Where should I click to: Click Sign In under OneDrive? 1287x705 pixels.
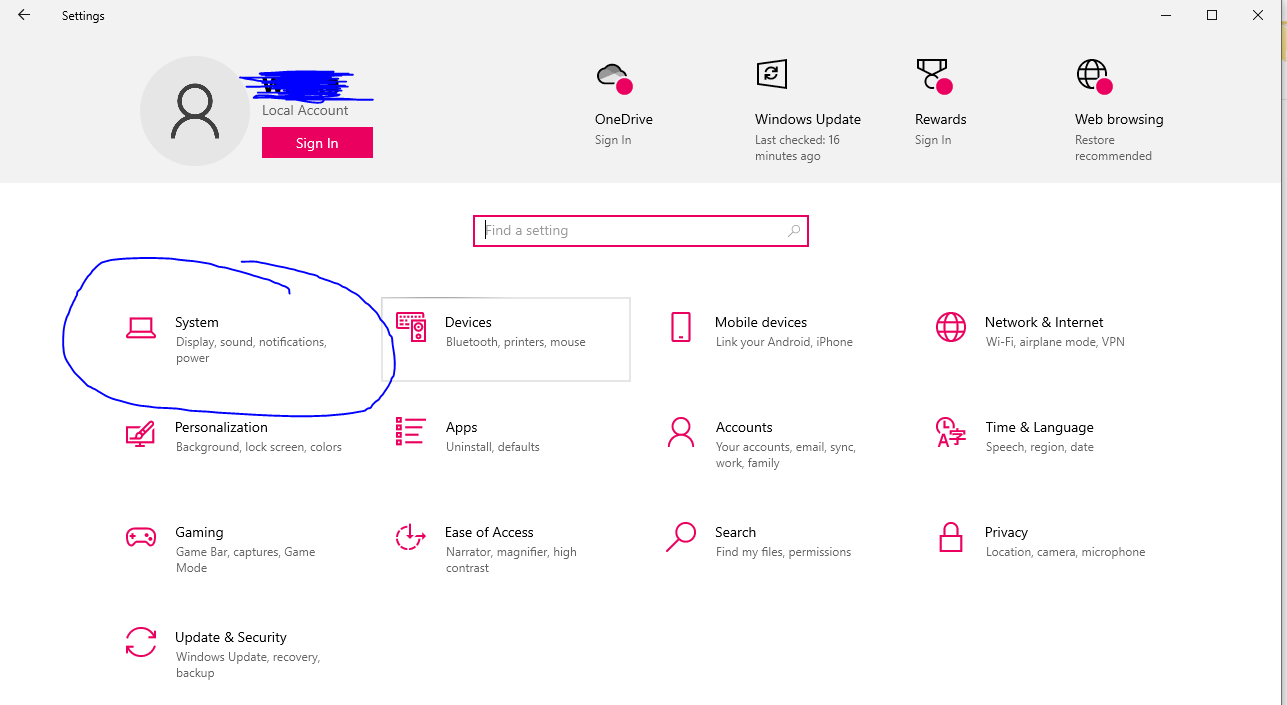click(613, 140)
